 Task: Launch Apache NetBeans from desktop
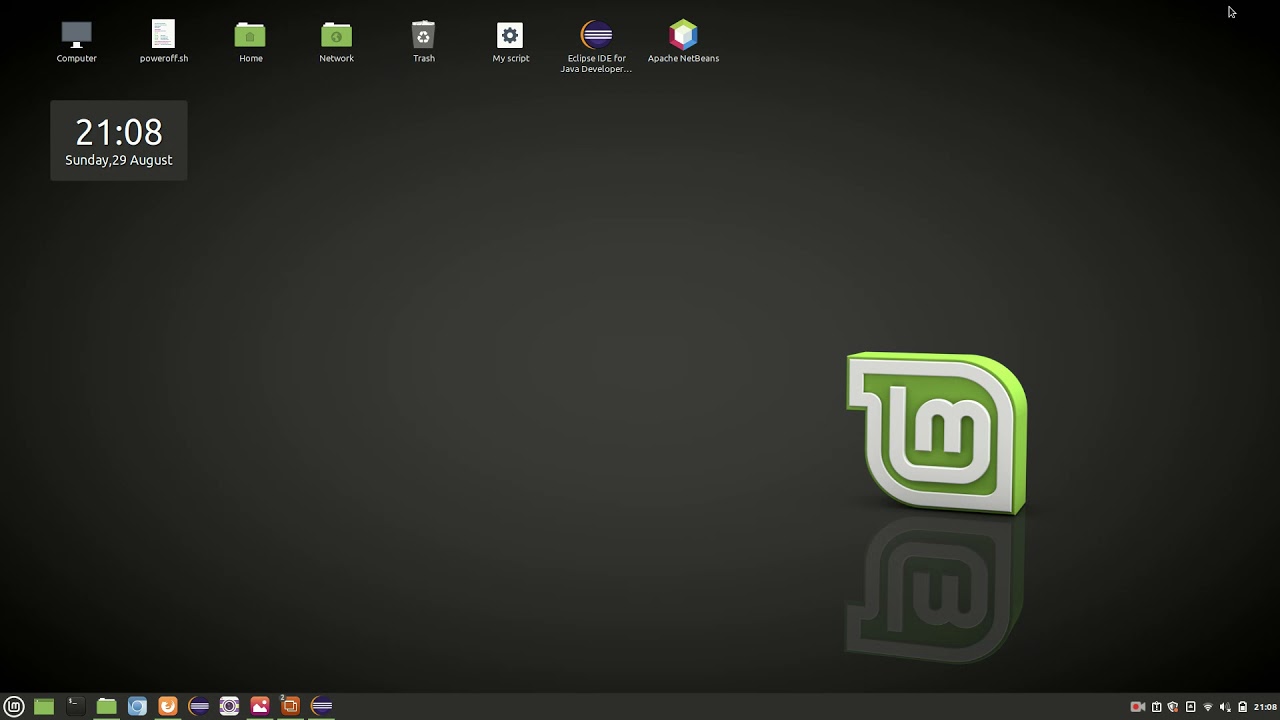click(683, 43)
